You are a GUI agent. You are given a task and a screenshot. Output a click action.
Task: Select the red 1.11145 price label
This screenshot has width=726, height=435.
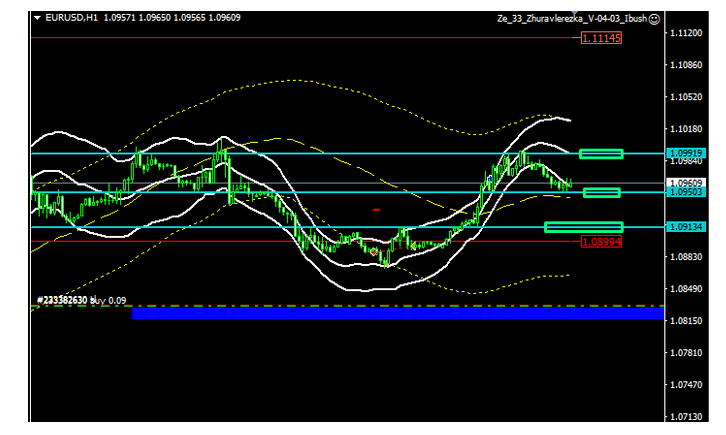[601, 37]
